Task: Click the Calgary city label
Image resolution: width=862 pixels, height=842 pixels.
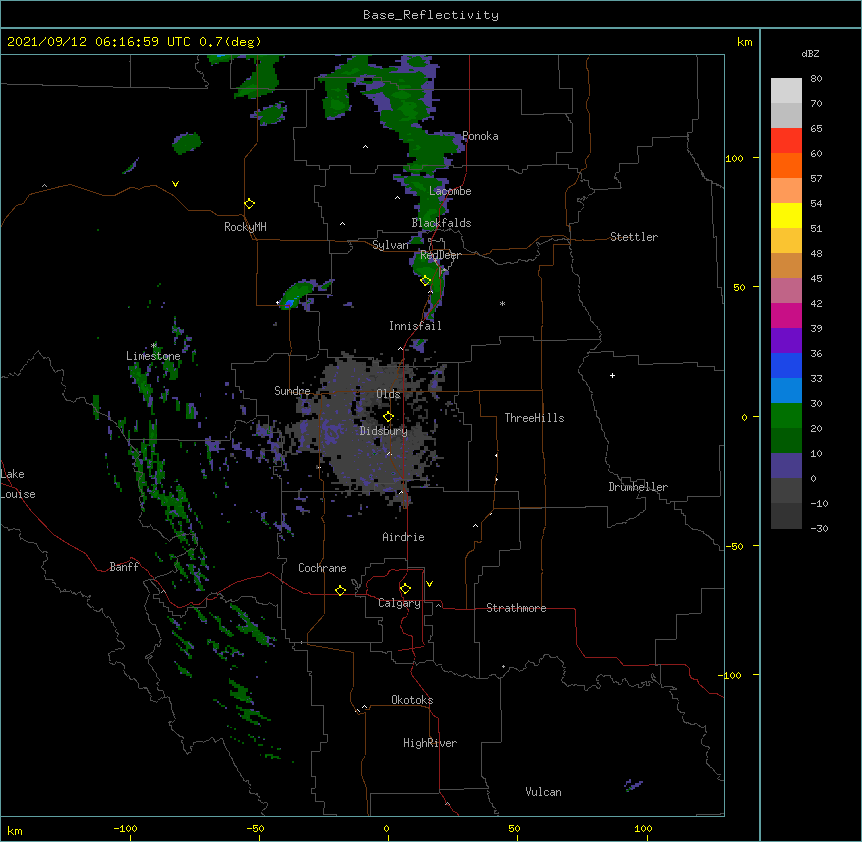Action: pos(399,603)
